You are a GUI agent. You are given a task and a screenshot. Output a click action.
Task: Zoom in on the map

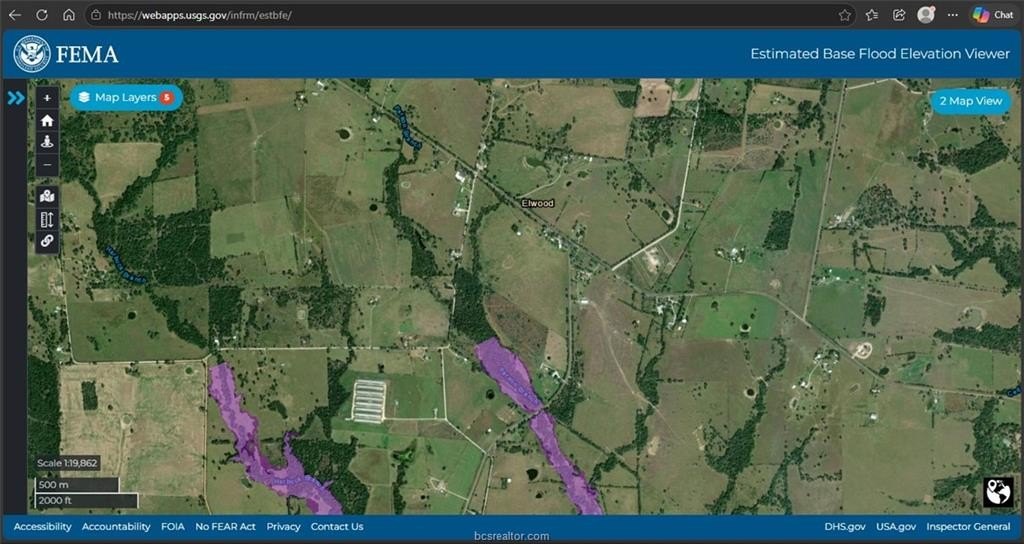click(x=47, y=98)
